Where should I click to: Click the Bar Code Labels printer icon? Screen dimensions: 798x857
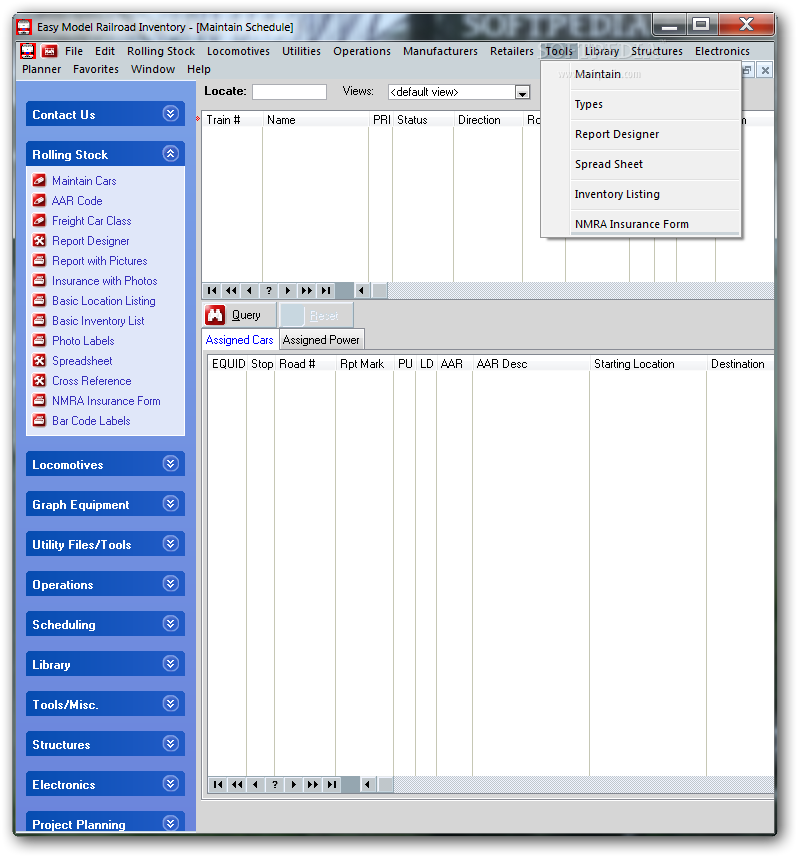click(x=39, y=420)
